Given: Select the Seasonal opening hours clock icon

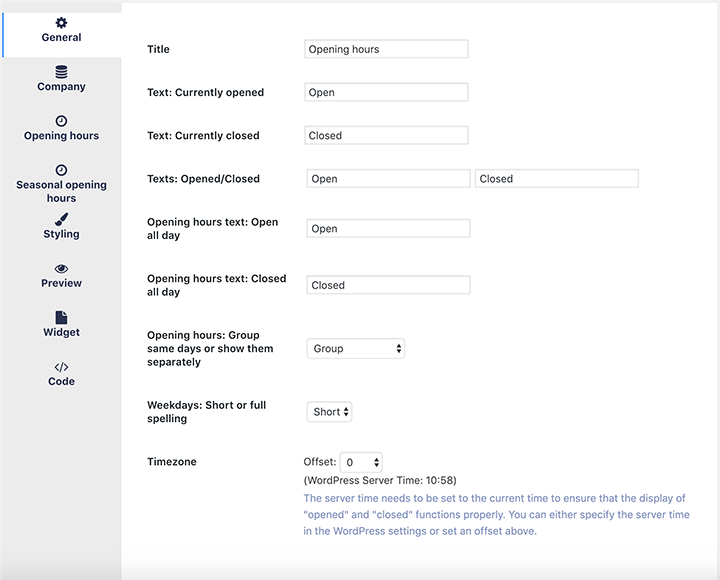Looking at the screenshot, I should (x=61, y=170).
